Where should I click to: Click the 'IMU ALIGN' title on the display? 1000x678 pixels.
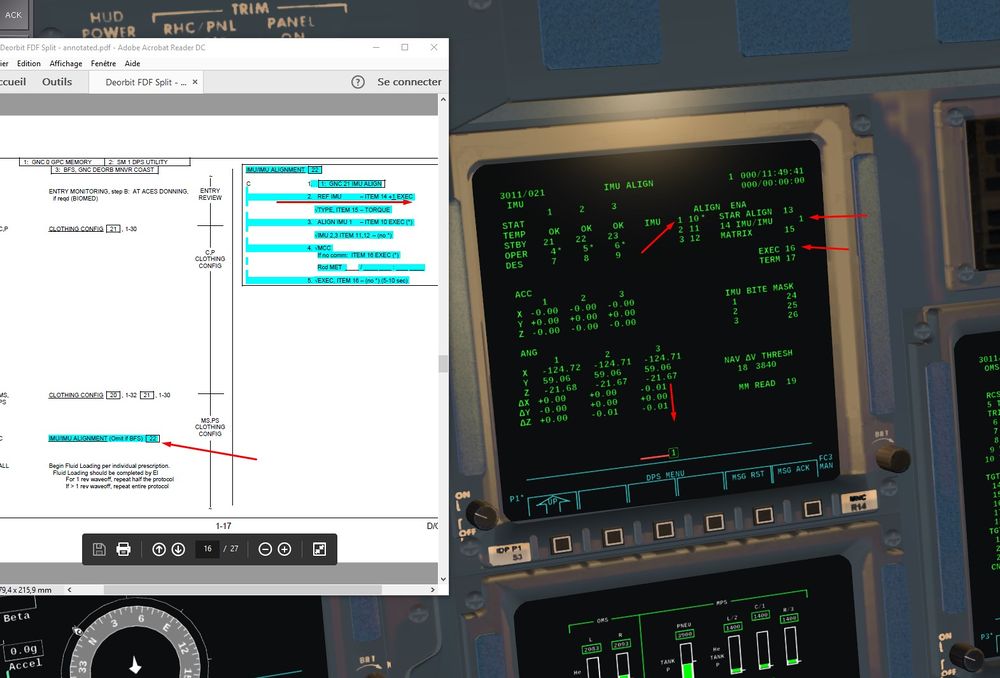(628, 185)
